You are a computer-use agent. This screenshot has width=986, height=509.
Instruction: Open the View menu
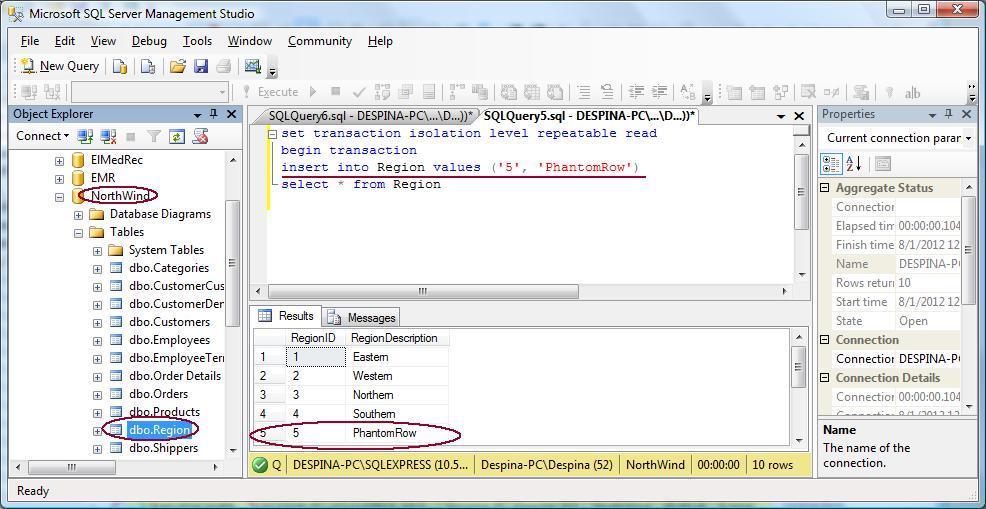pos(103,41)
